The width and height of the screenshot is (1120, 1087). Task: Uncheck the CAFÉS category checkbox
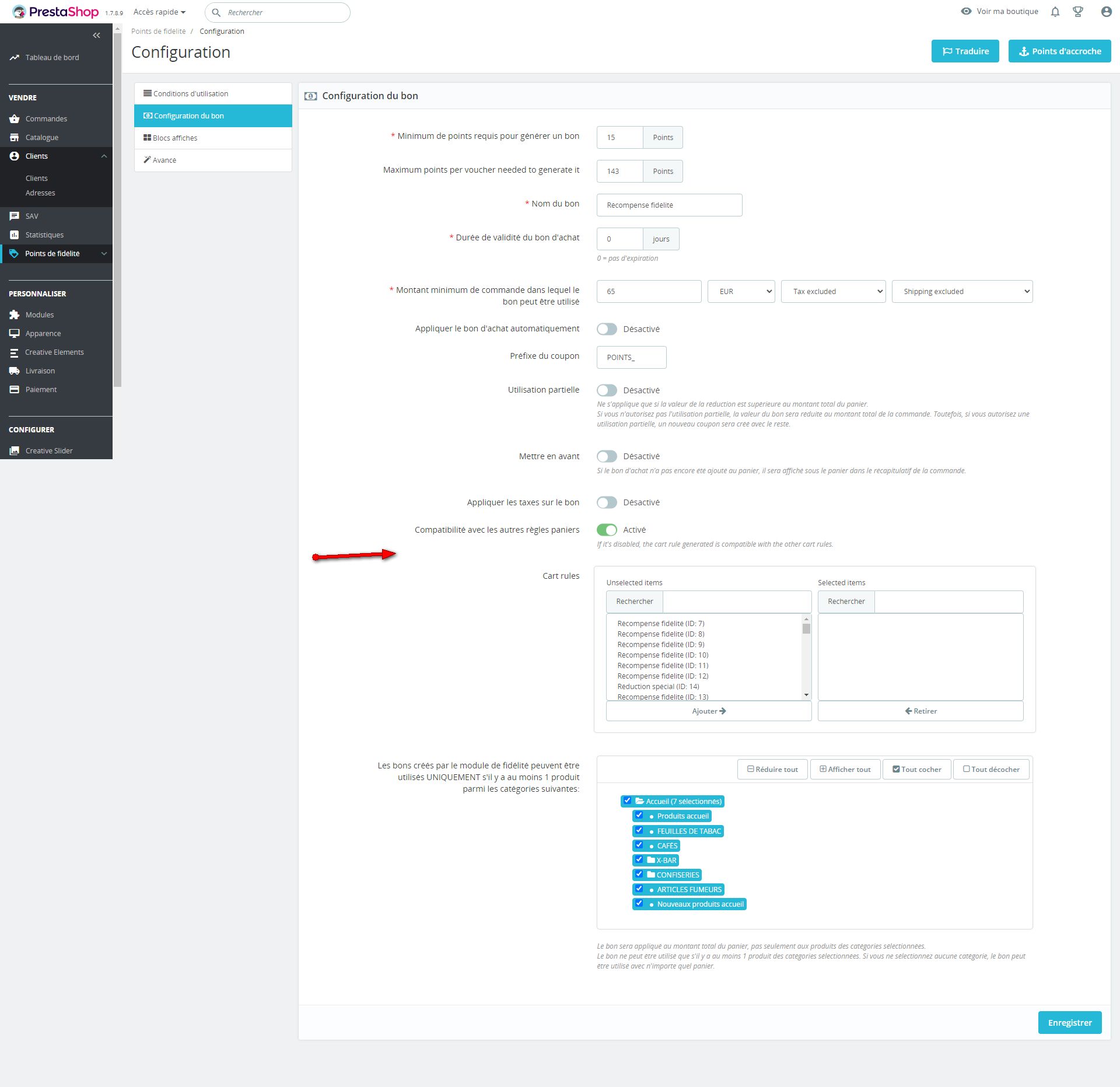pyautogui.click(x=639, y=845)
